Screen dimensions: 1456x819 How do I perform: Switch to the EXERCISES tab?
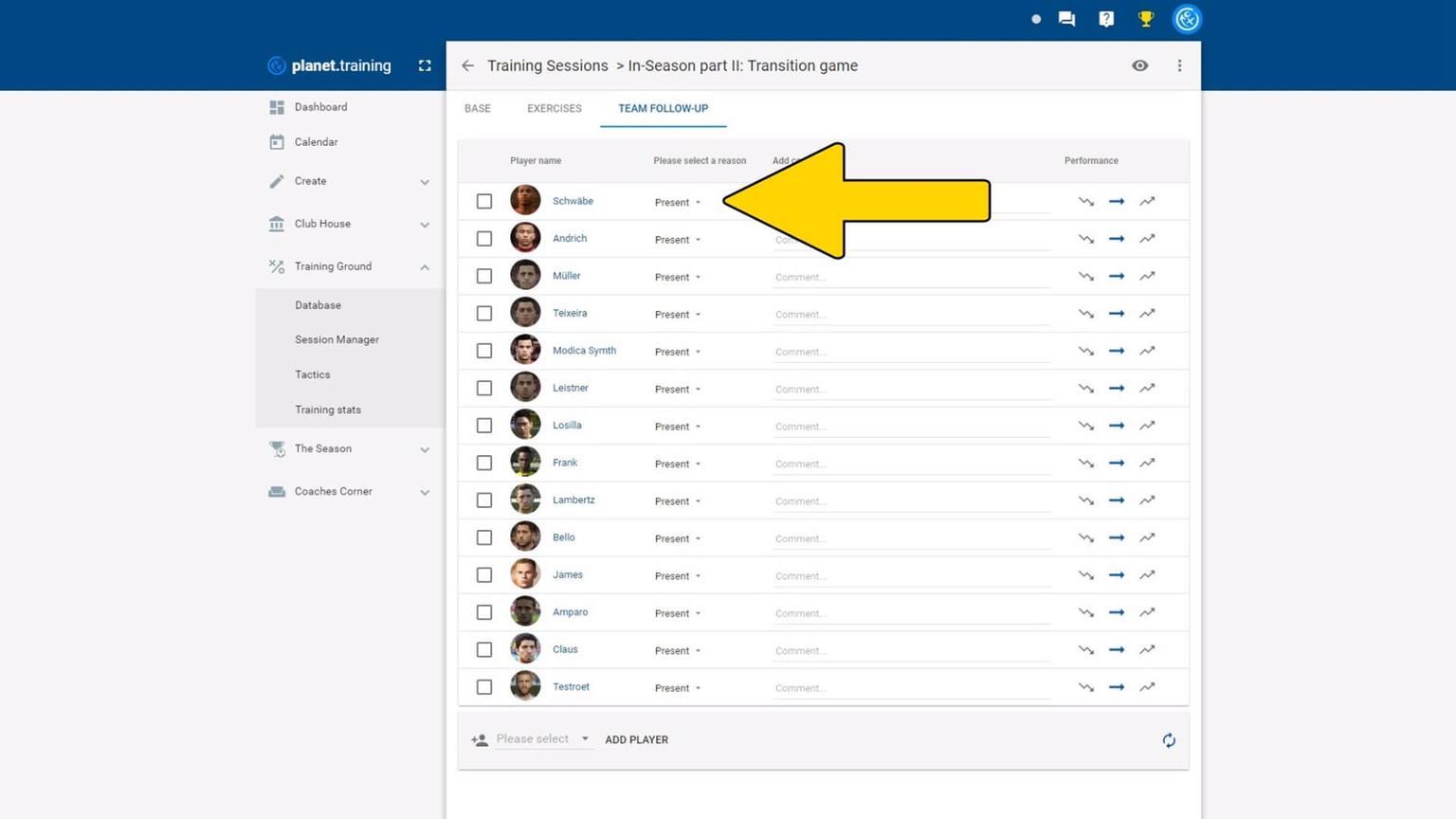(x=555, y=108)
